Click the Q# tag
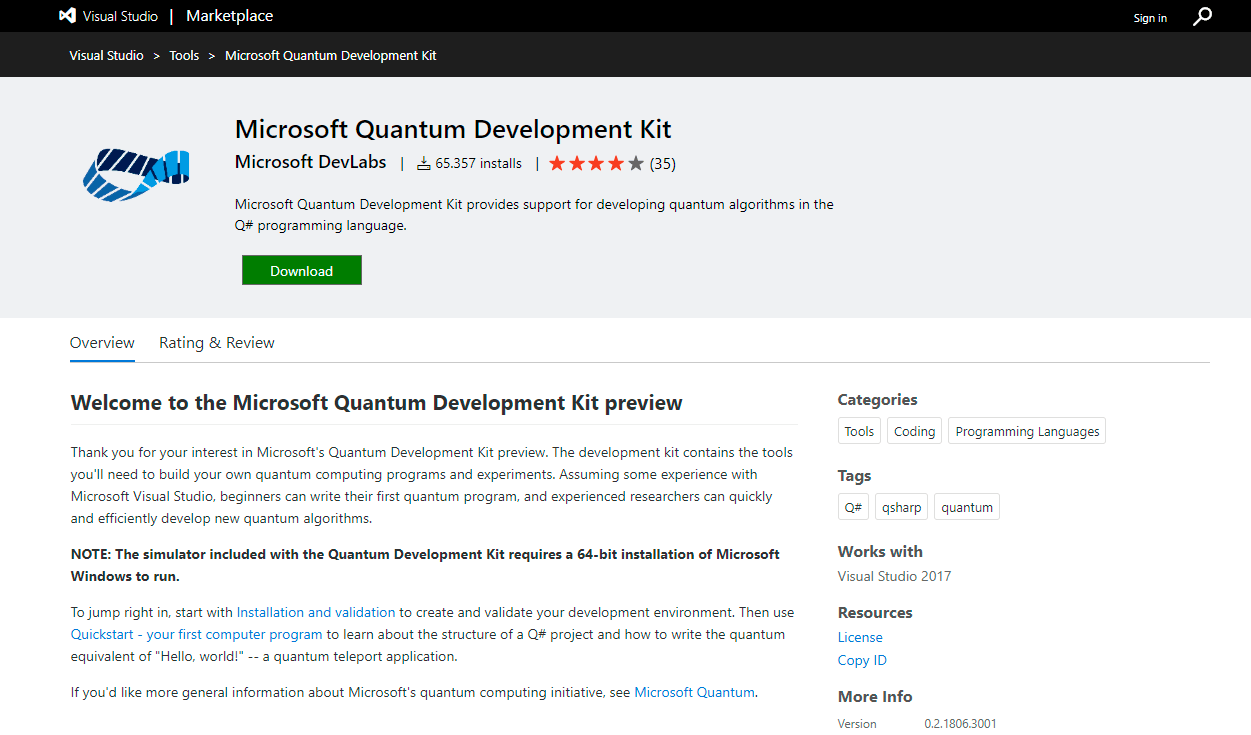This screenshot has height=735, width=1251. [x=853, y=507]
